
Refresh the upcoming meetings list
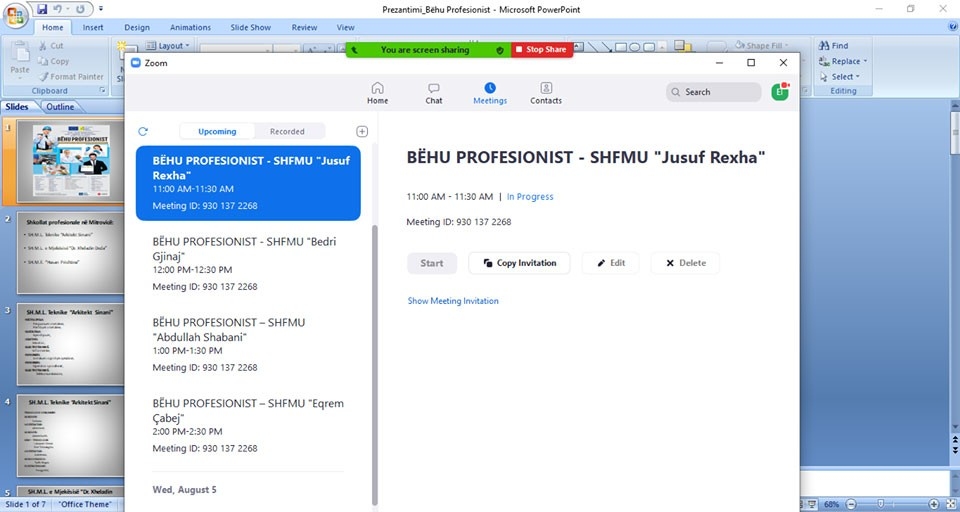[x=143, y=131]
